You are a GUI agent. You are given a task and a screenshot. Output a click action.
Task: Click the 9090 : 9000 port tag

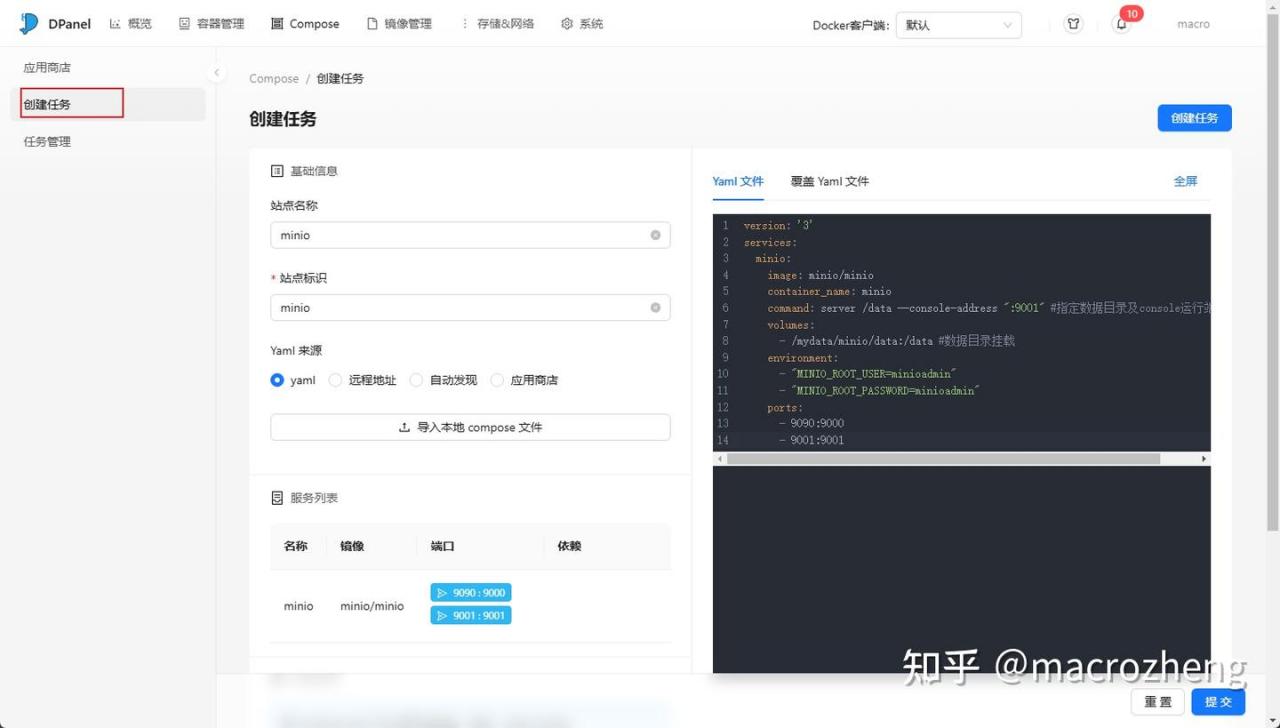tap(471, 593)
